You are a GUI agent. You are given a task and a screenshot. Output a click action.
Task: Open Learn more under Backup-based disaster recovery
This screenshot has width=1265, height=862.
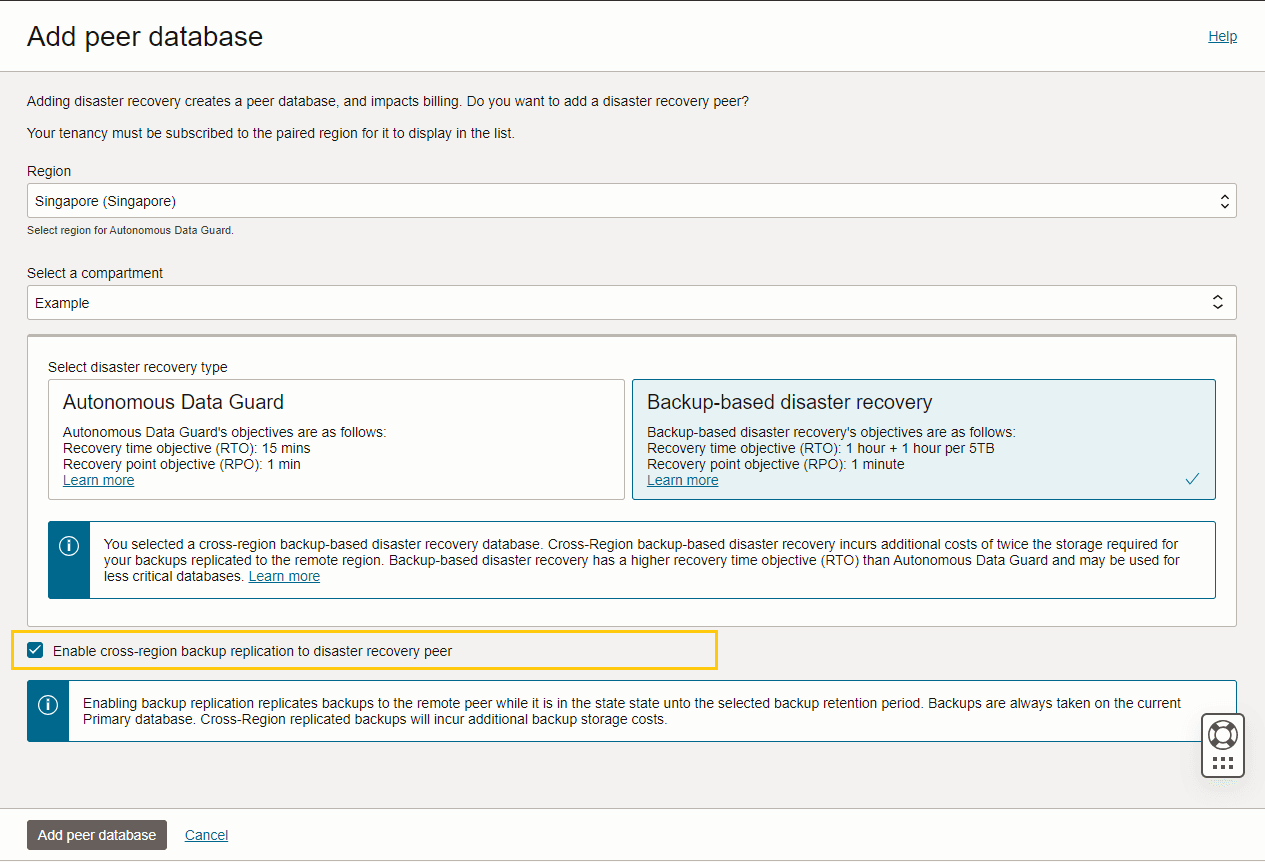(x=682, y=480)
